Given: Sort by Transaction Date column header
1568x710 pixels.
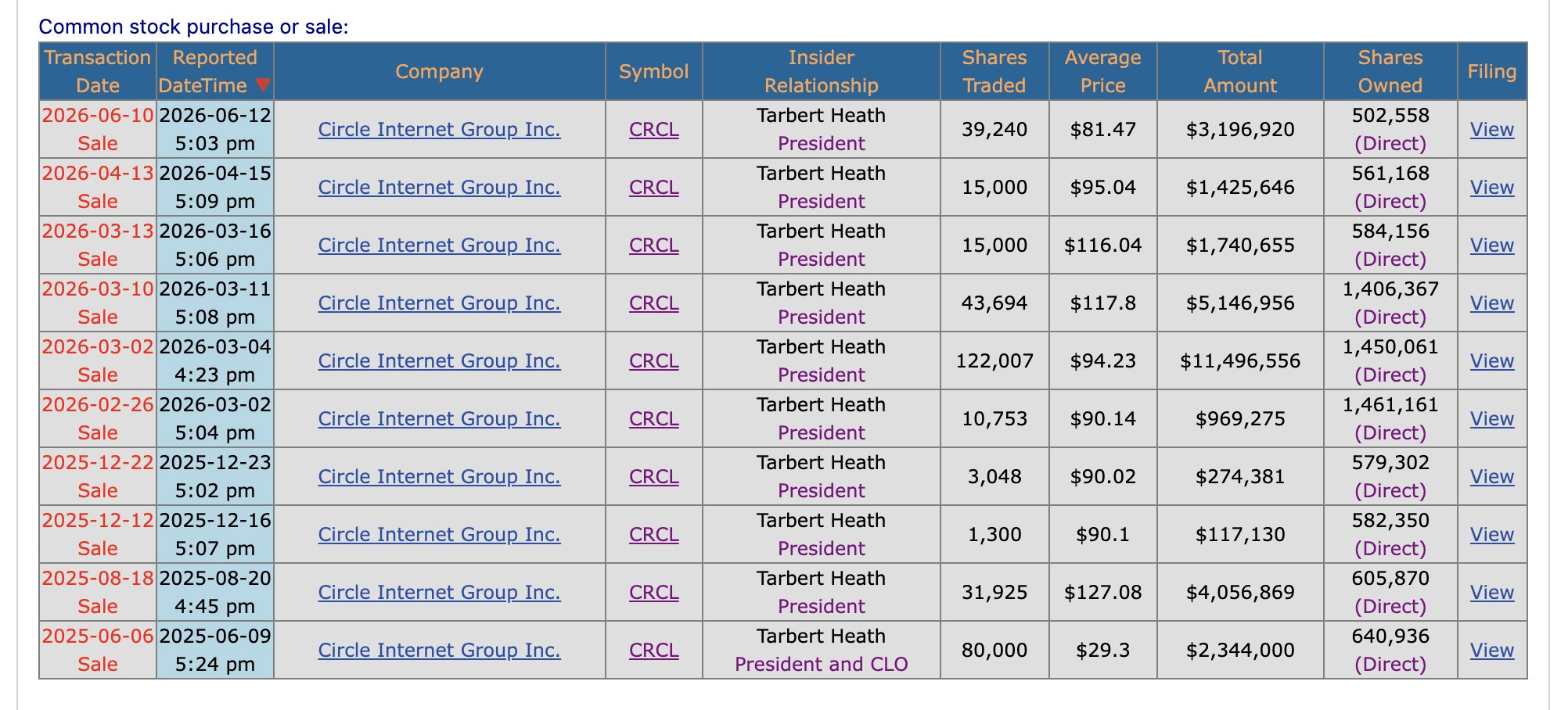Looking at the screenshot, I should (98, 71).
